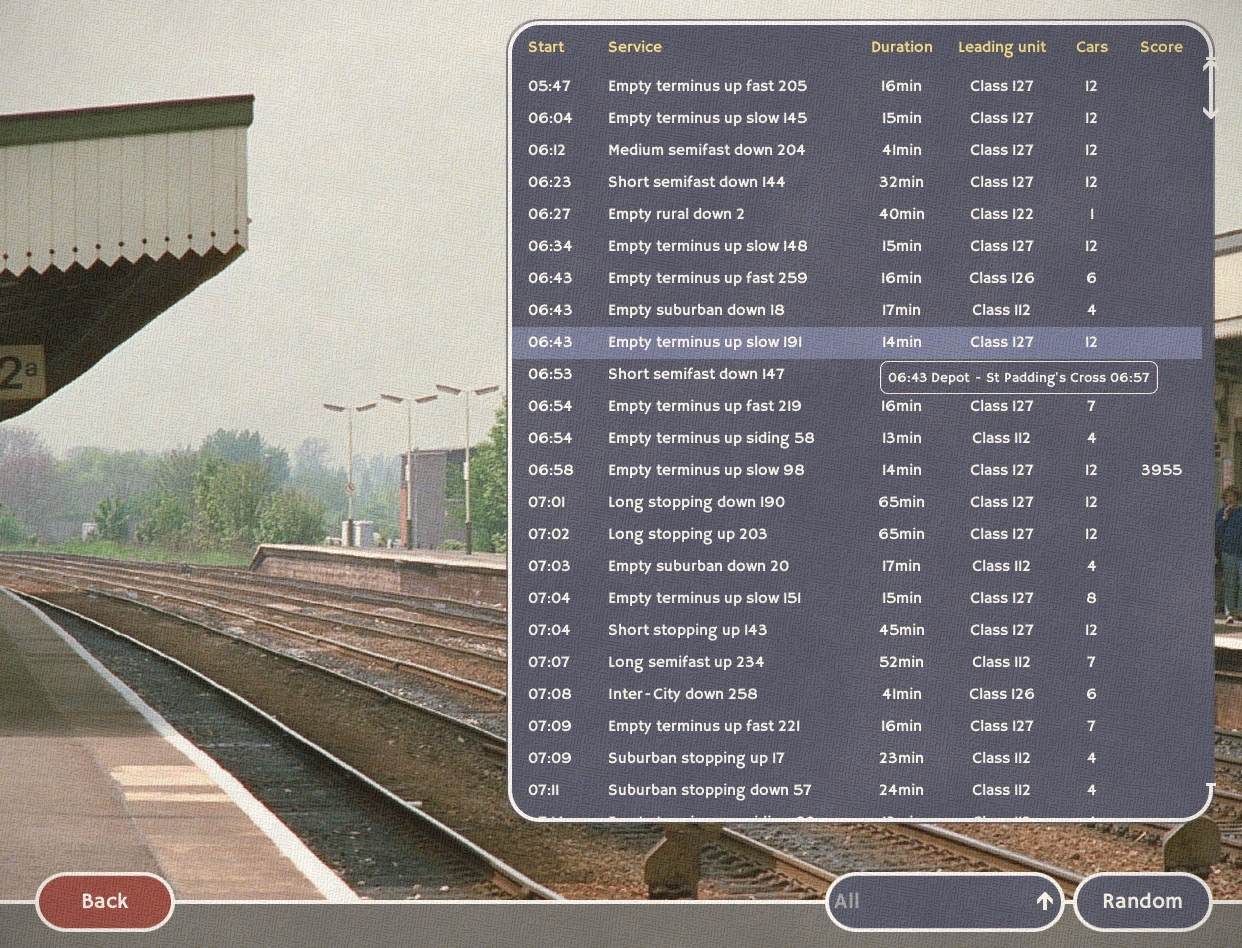Screen dimensions: 1242x948
Task: Click 32min duration cell
Action: click(902, 182)
